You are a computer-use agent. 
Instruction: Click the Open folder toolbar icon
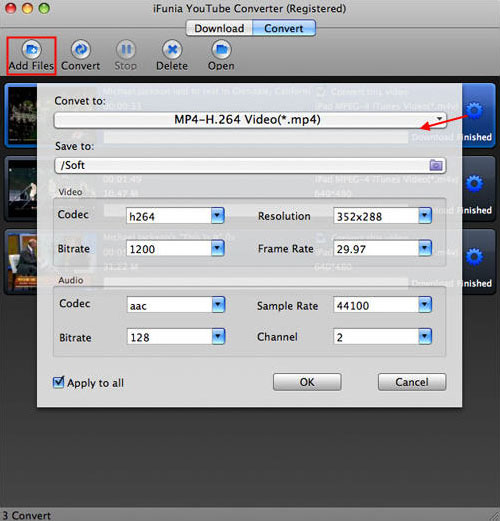click(x=221, y=50)
